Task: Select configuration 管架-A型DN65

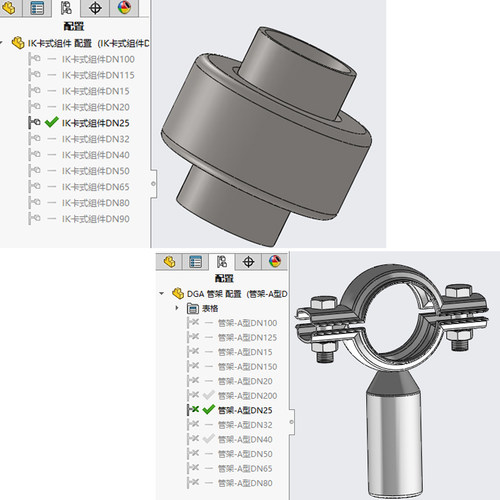Action: [x=245, y=469]
